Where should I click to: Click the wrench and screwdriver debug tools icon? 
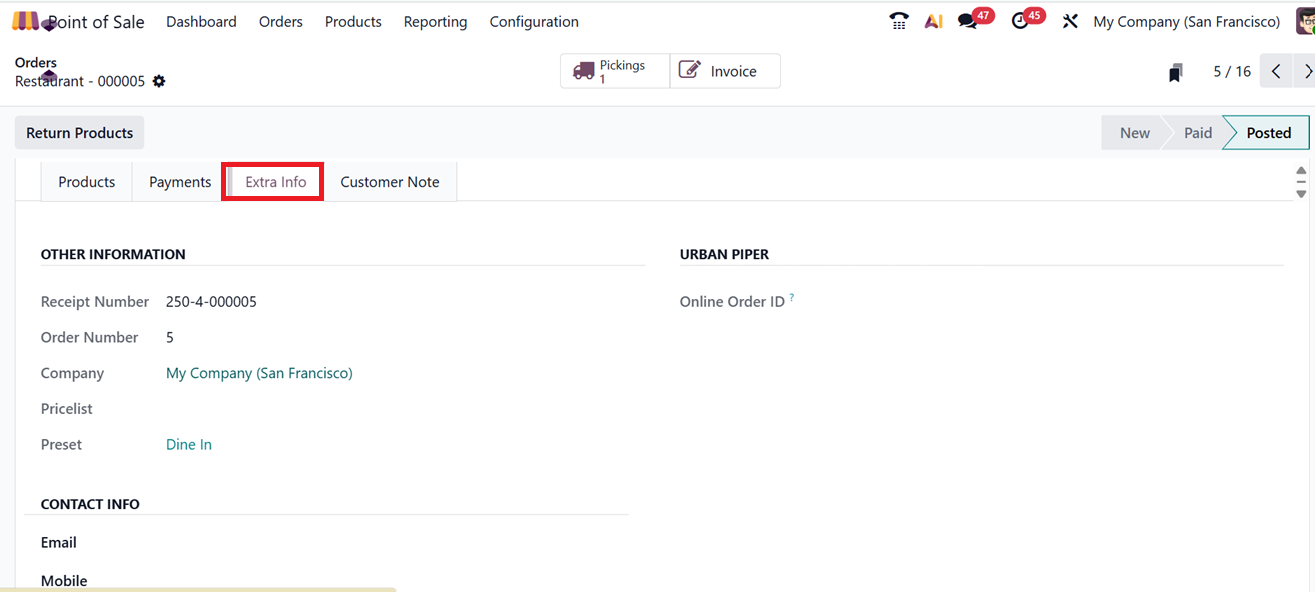point(1070,21)
